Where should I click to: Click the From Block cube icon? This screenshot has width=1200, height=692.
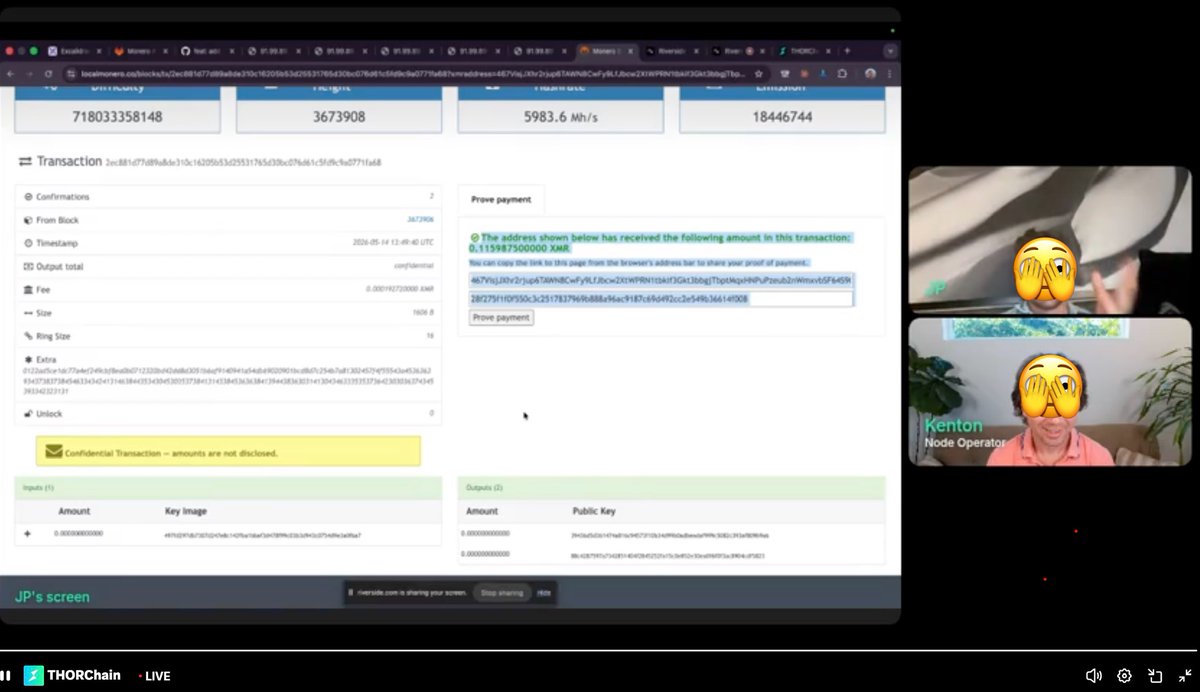27,220
